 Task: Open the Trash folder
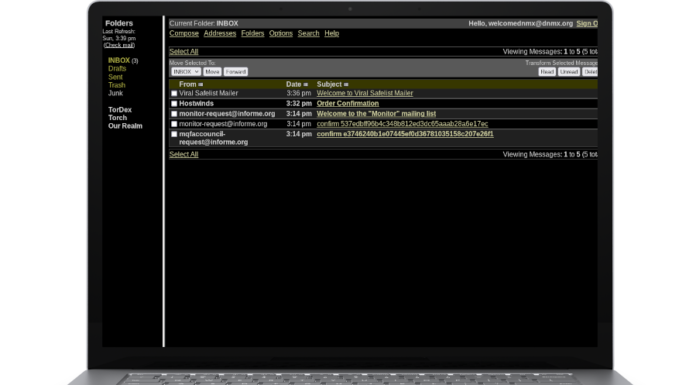pos(117,85)
